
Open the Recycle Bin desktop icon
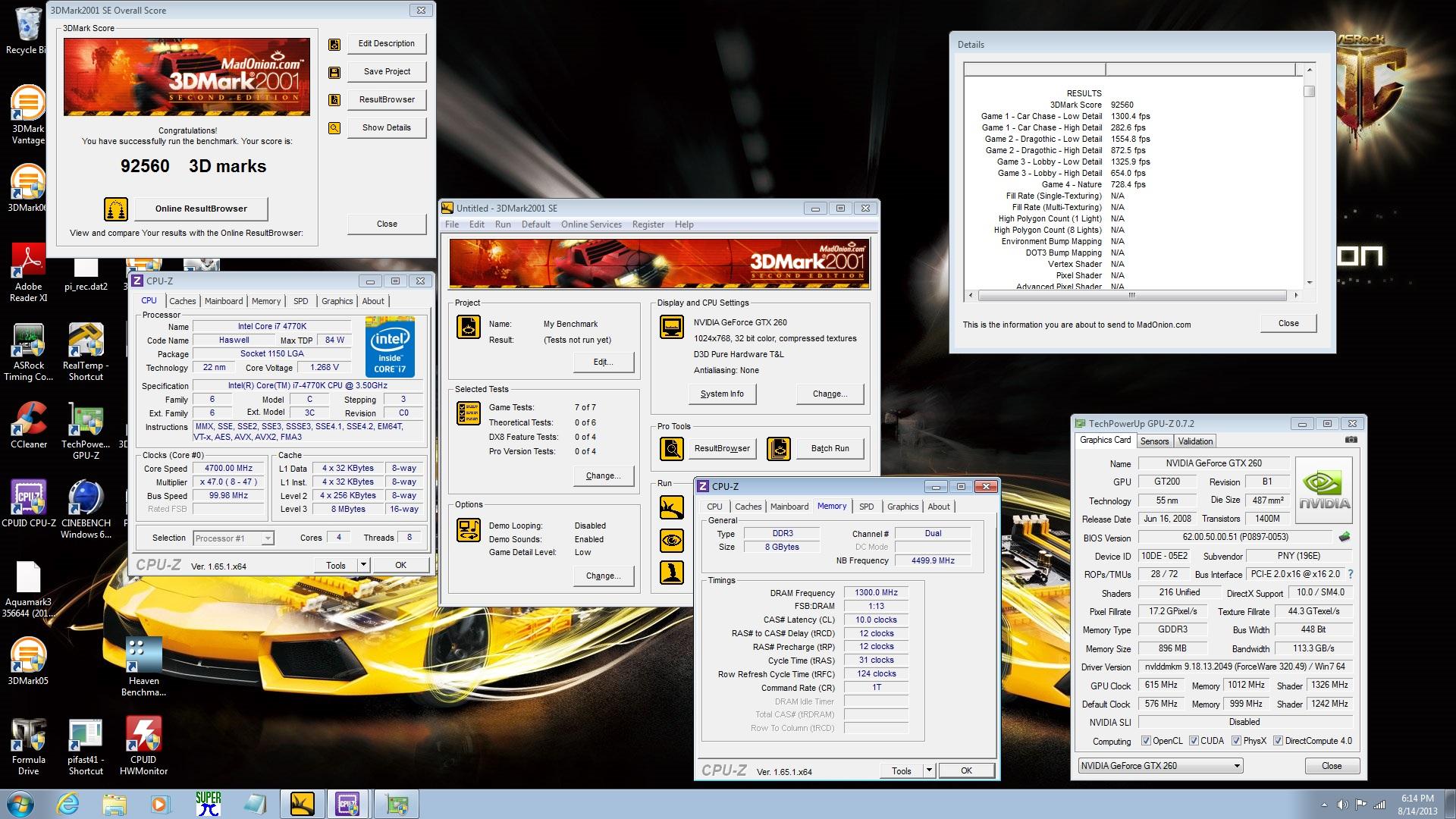click(x=27, y=30)
